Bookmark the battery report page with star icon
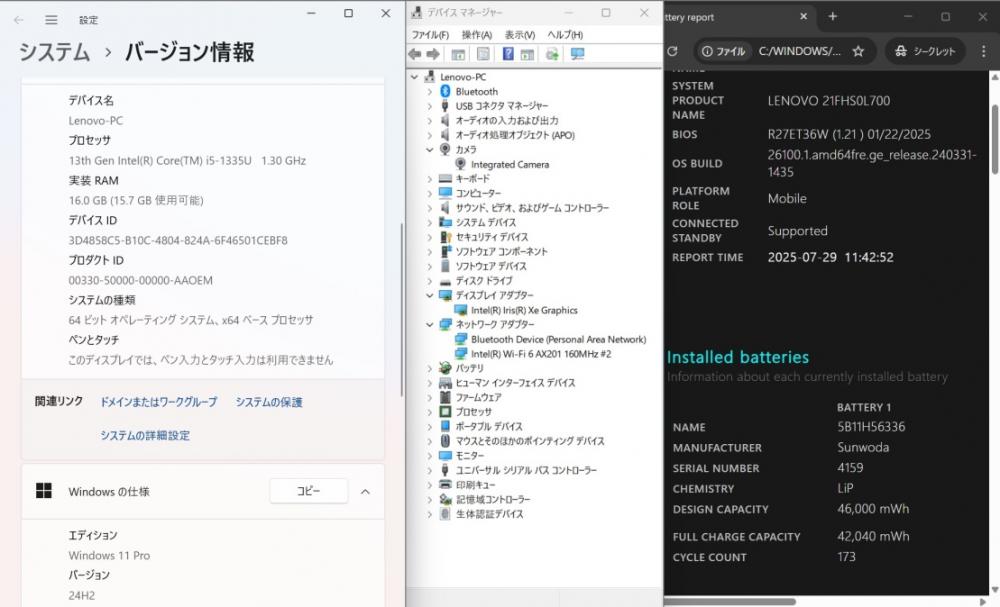The image size is (1000, 607). pyautogui.click(x=858, y=51)
